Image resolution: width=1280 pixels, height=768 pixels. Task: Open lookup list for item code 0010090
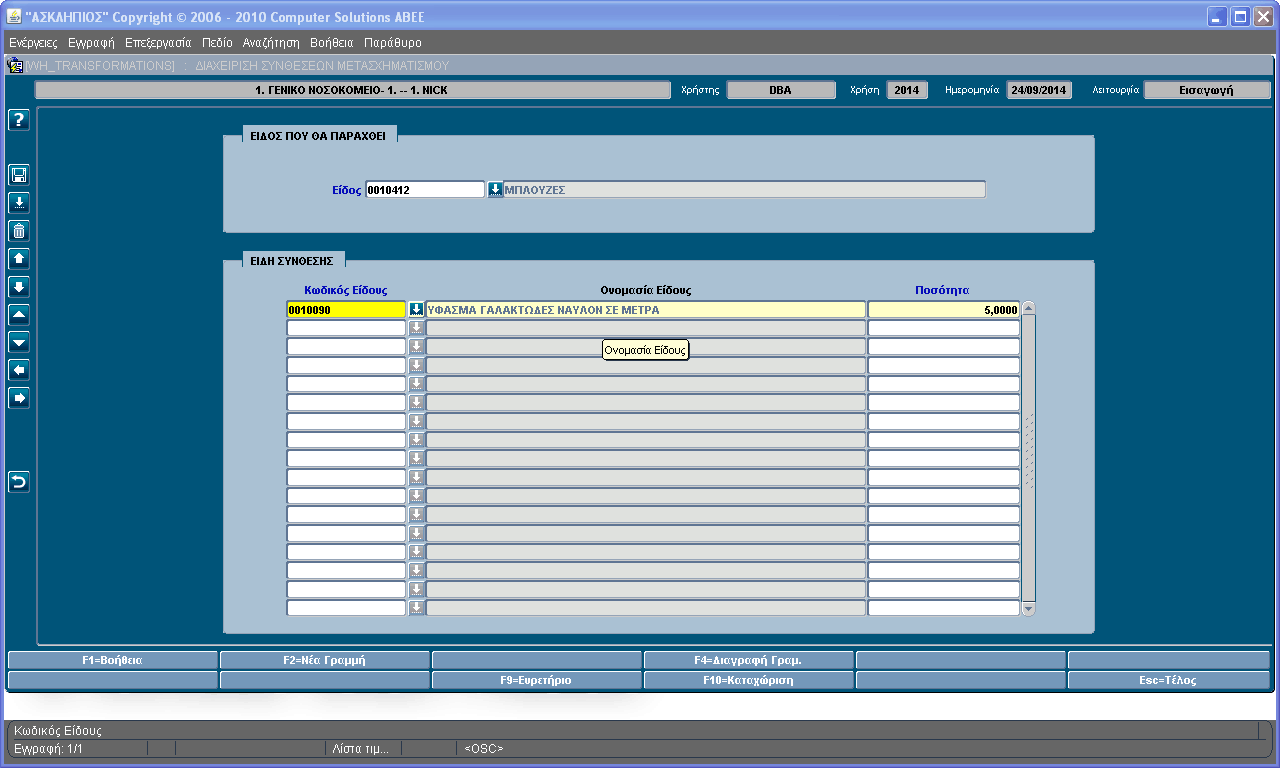point(416,310)
